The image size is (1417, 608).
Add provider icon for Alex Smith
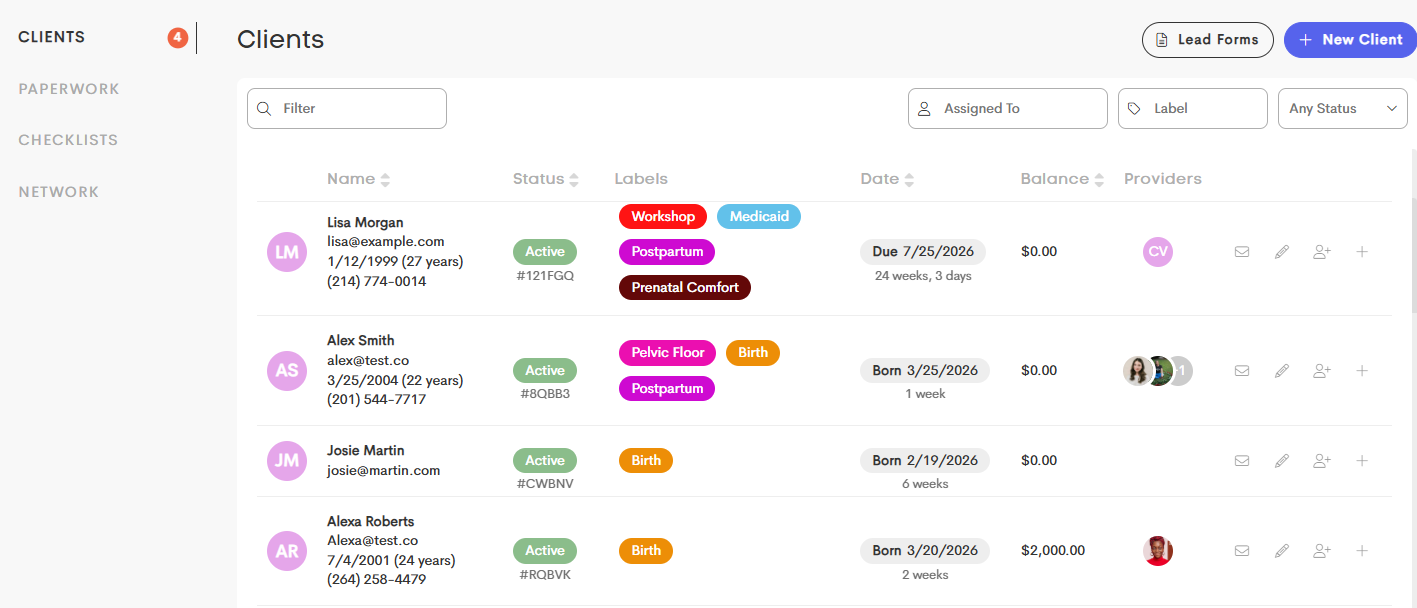(x=1322, y=371)
